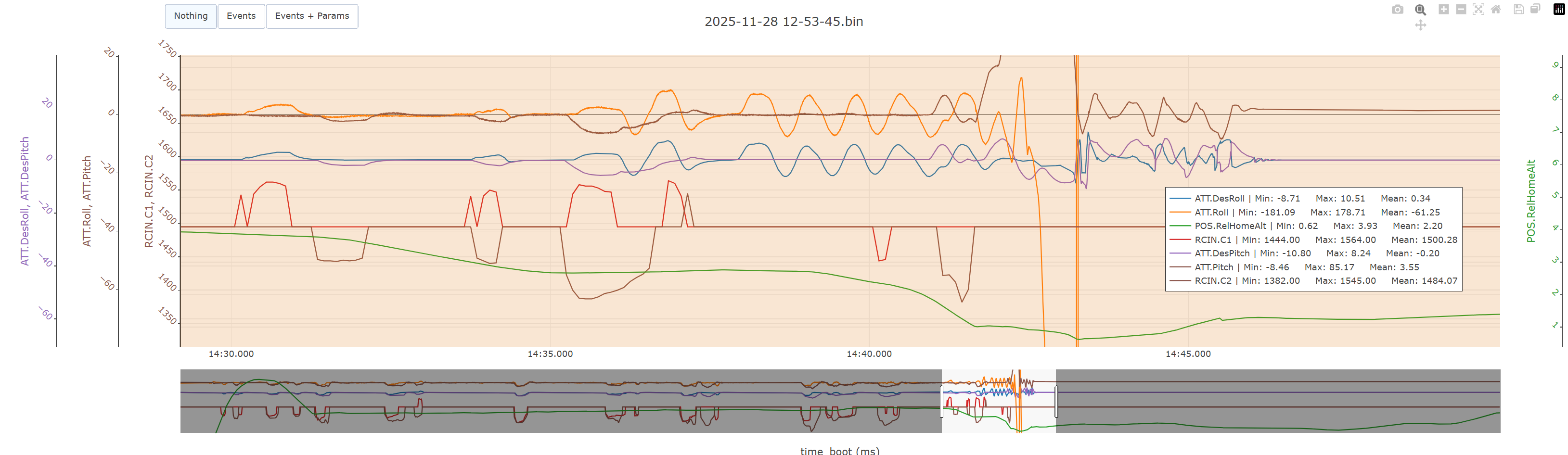Click the range slider's left handle

(942, 402)
